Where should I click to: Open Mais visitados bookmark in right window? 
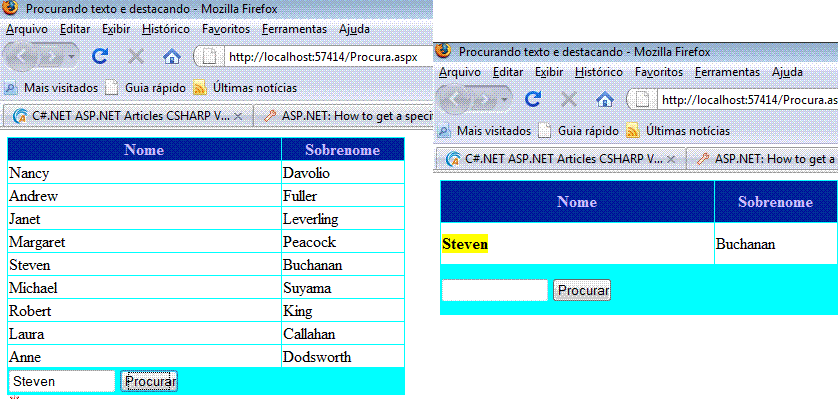pos(485,130)
